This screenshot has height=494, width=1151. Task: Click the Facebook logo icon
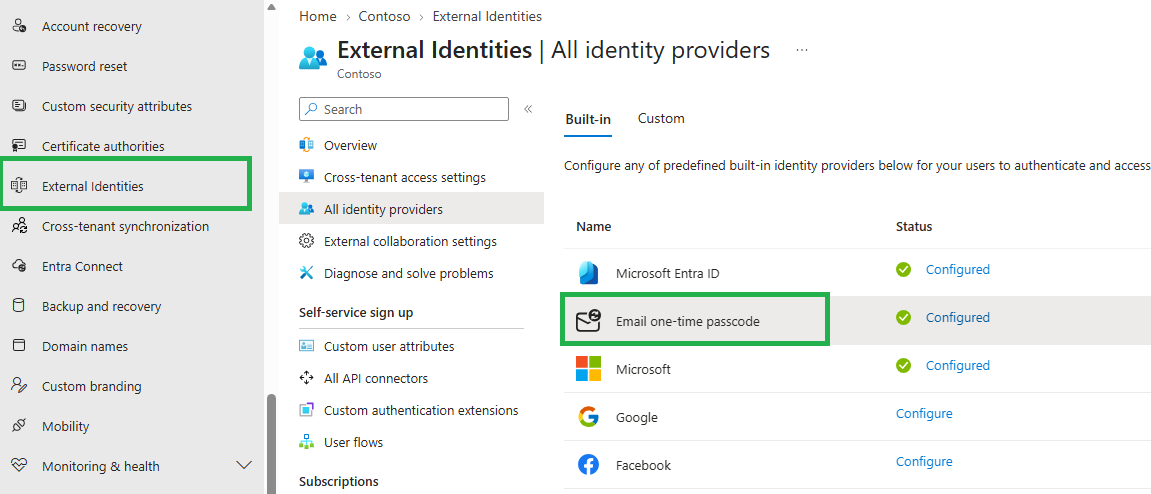click(589, 465)
